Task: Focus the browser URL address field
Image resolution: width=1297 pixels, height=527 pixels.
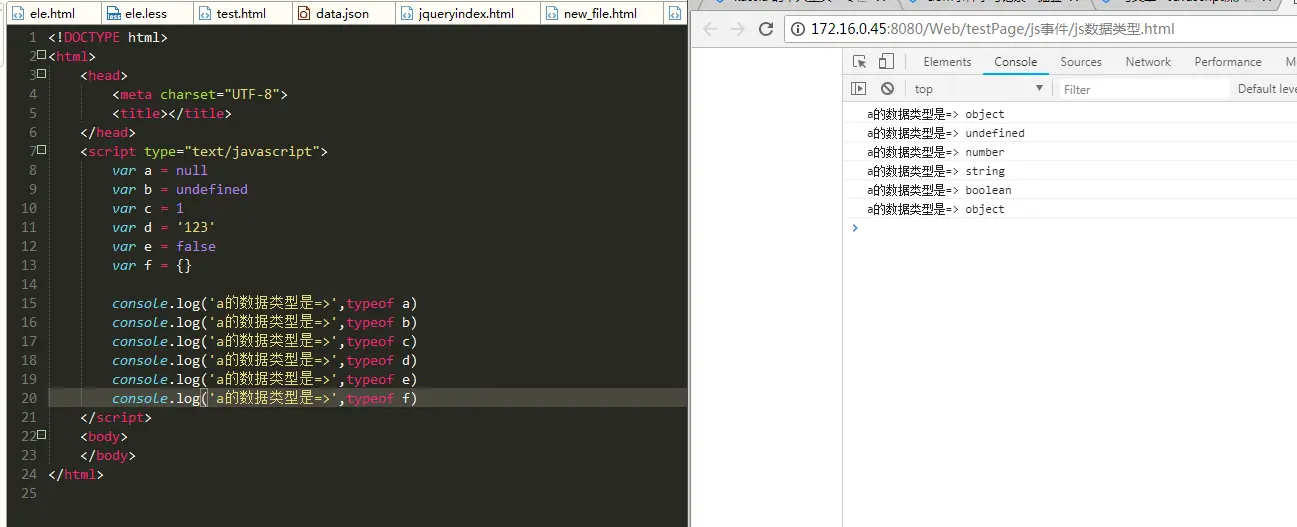Action: coord(1040,29)
